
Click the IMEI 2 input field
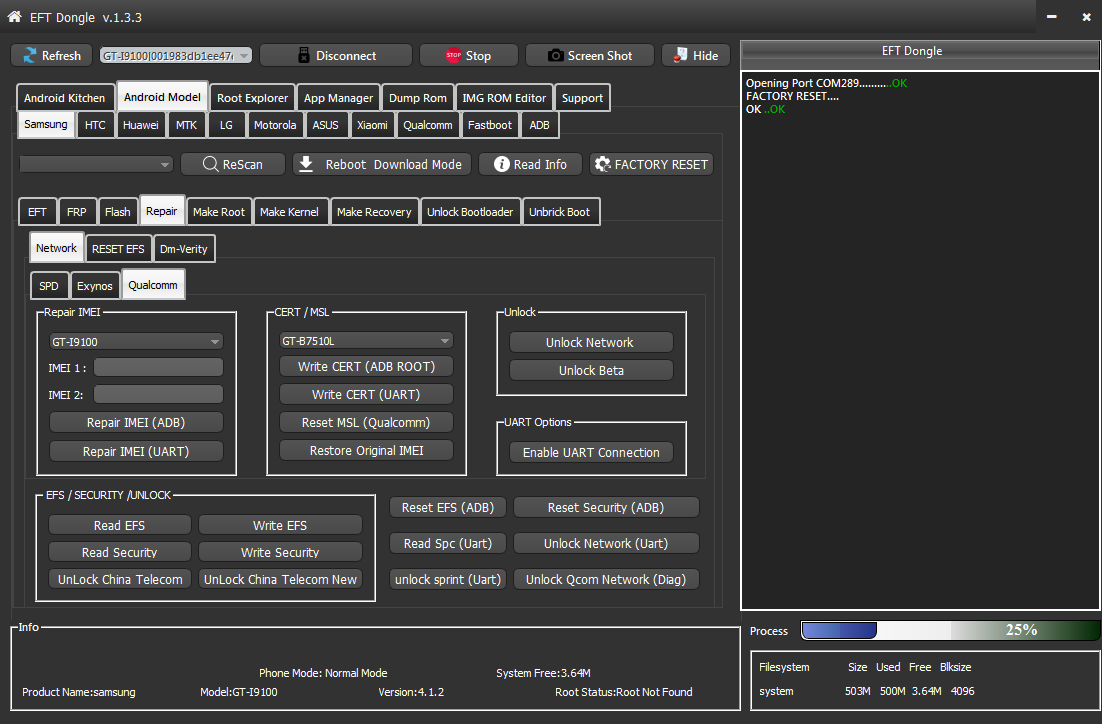[159, 394]
